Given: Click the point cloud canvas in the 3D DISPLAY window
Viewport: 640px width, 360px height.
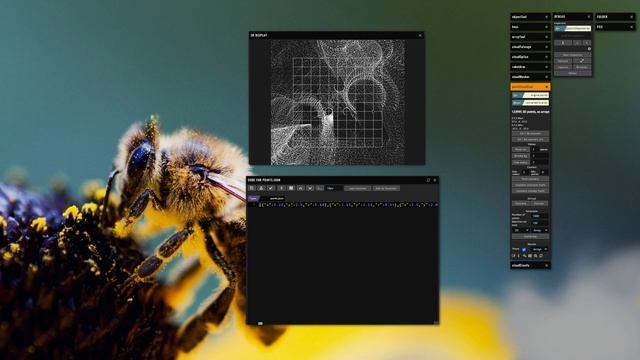Looking at the screenshot, I should coord(338,102).
